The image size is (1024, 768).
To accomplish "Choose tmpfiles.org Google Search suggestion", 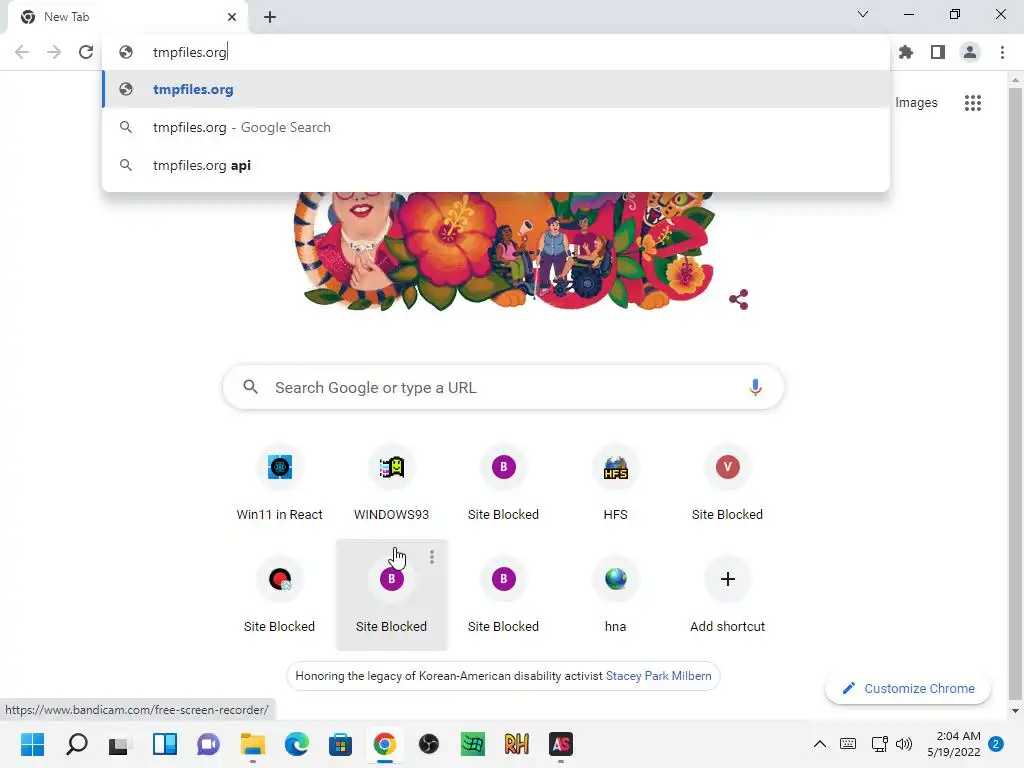I will [496, 127].
